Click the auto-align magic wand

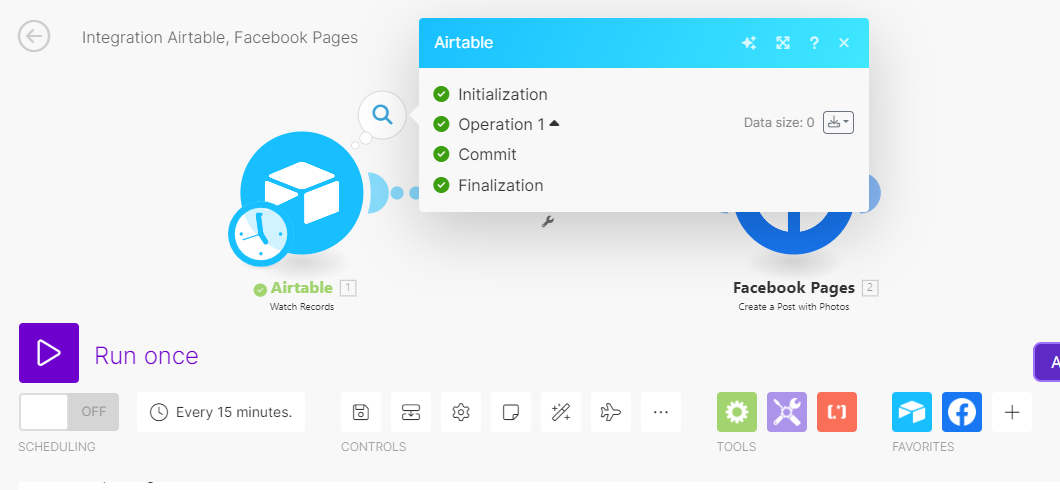pos(561,412)
